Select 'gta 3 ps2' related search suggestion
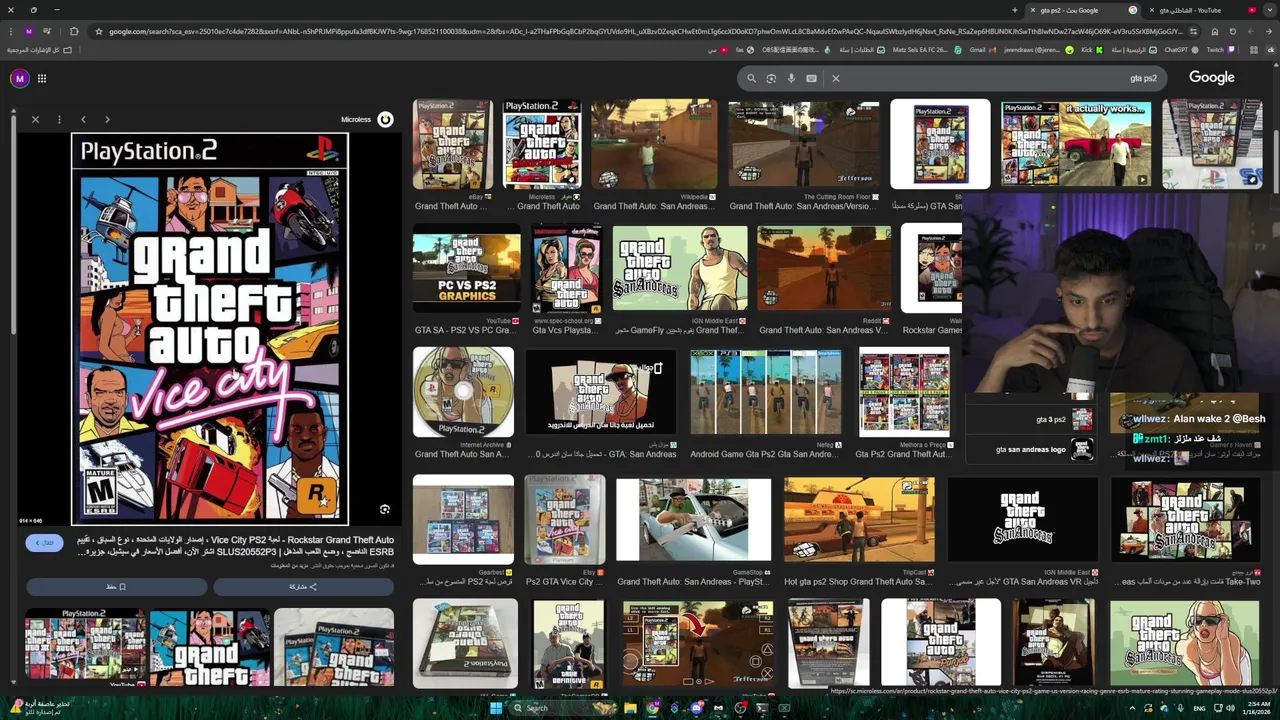Image resolution: width=1280 pixels, height=720 pixels. click(1031, 419)
